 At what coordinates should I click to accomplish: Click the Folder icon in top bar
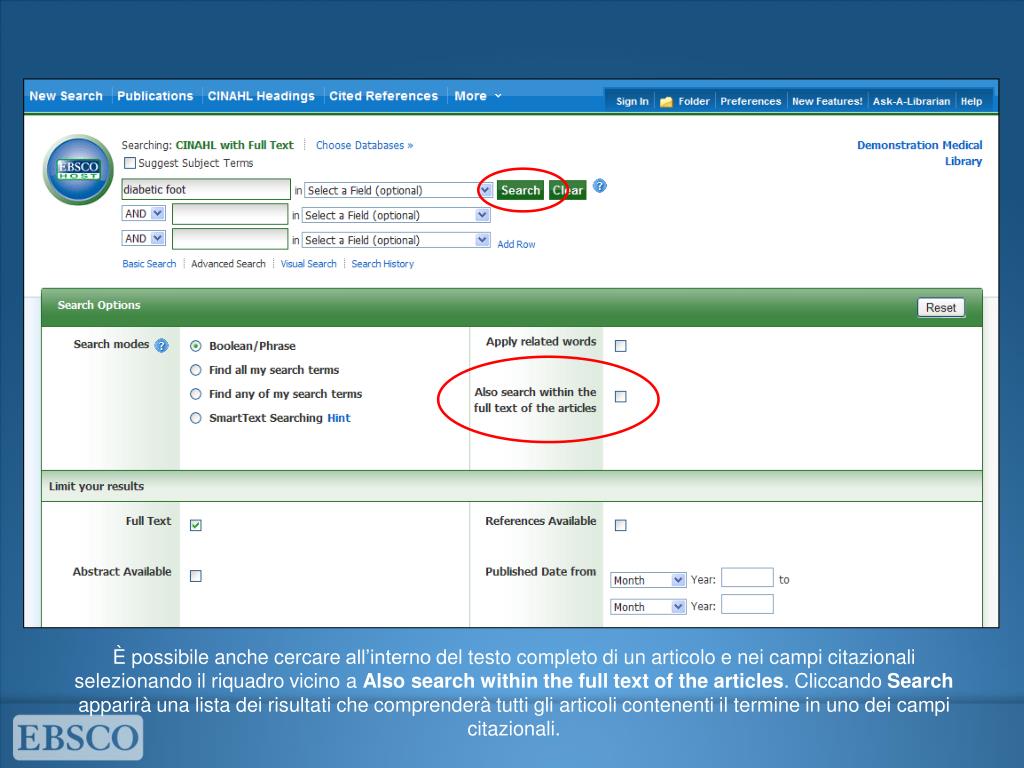click(x=666, y=102)
